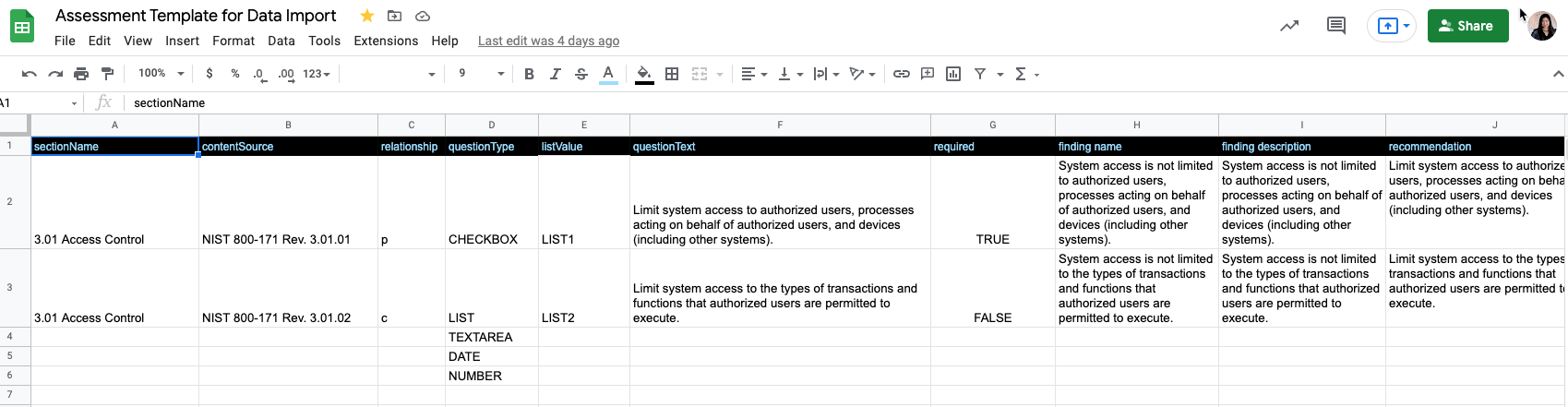
Task: Select the Paint format tool
Action: tap(107, 74)
